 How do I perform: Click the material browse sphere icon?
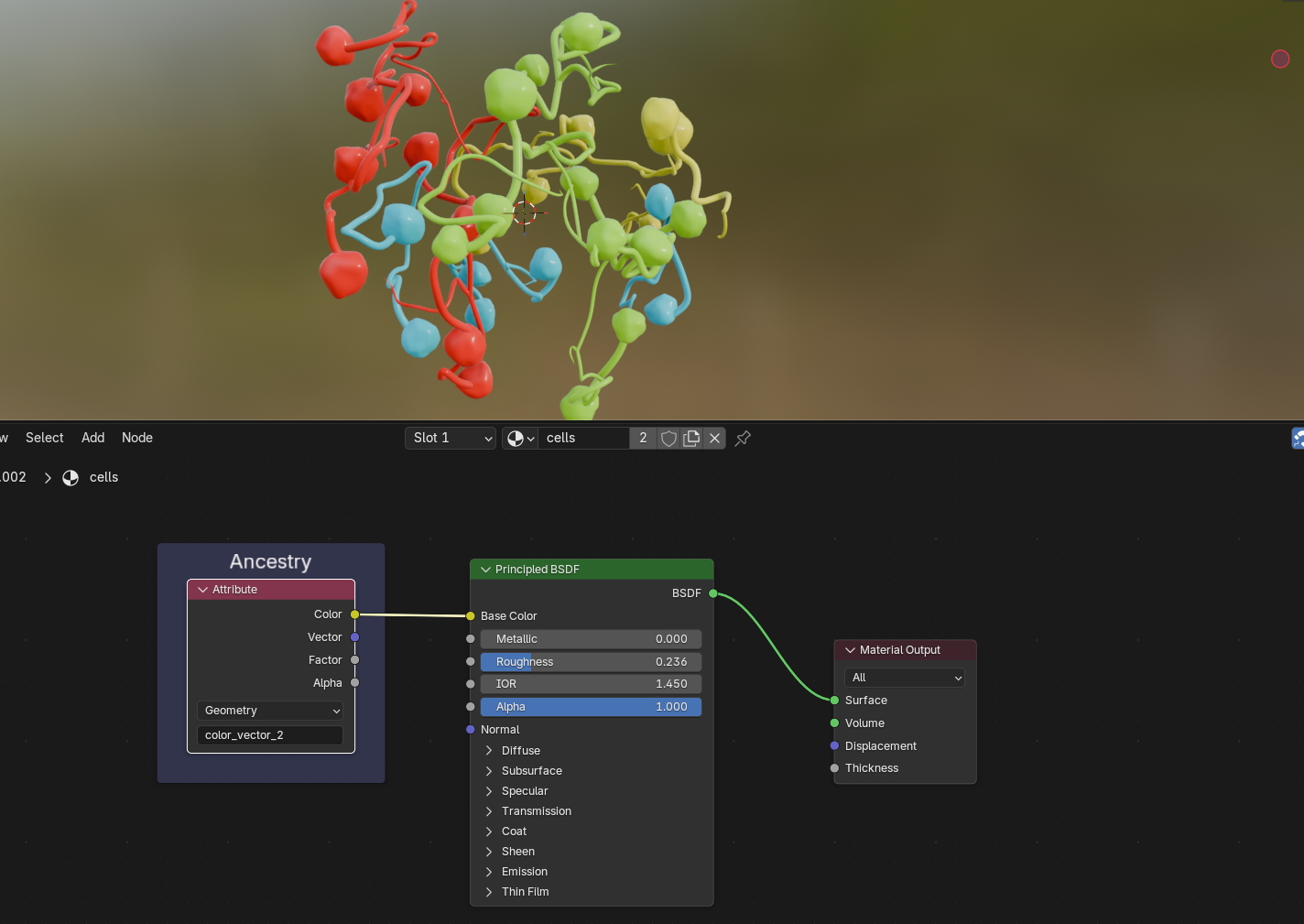coord(519,439)
